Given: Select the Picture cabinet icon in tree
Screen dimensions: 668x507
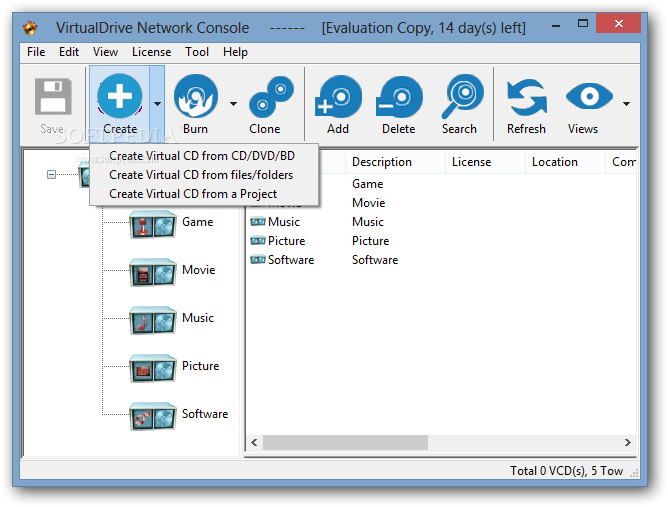Looking at the screenshot, I should click(153, 370).
